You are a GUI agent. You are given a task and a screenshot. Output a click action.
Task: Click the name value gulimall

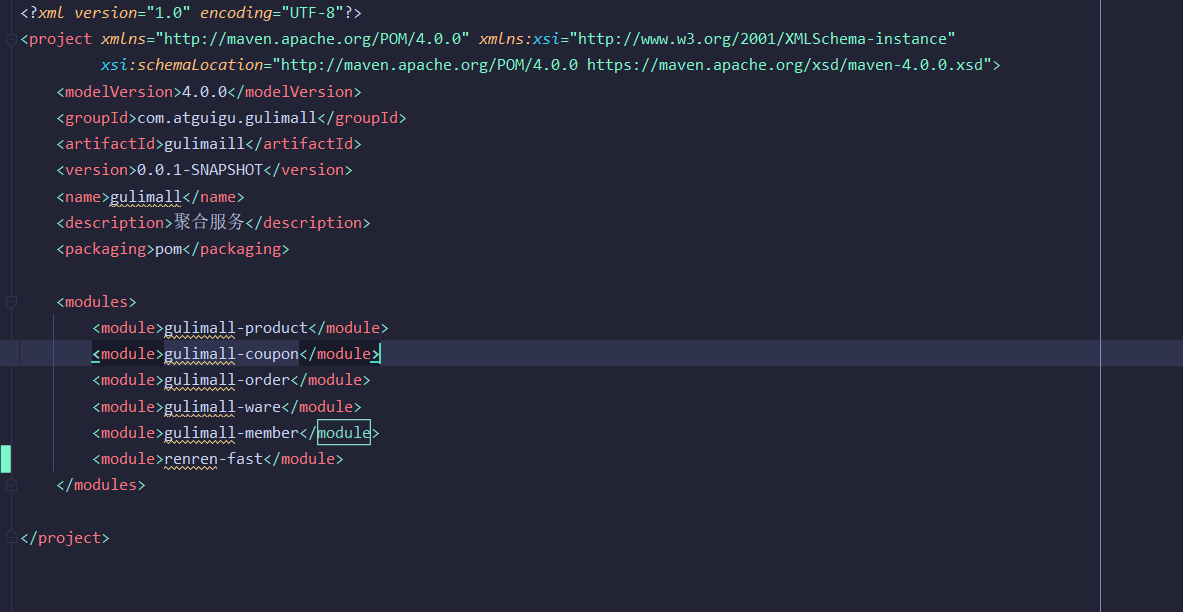coord(146,197)
